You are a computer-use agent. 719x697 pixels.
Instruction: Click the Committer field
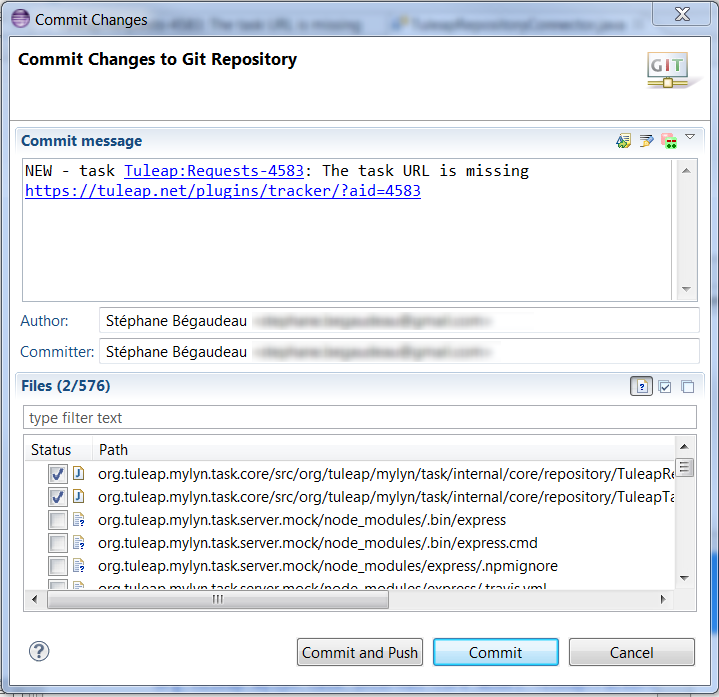pyautogui.click(x=399, y=351)
